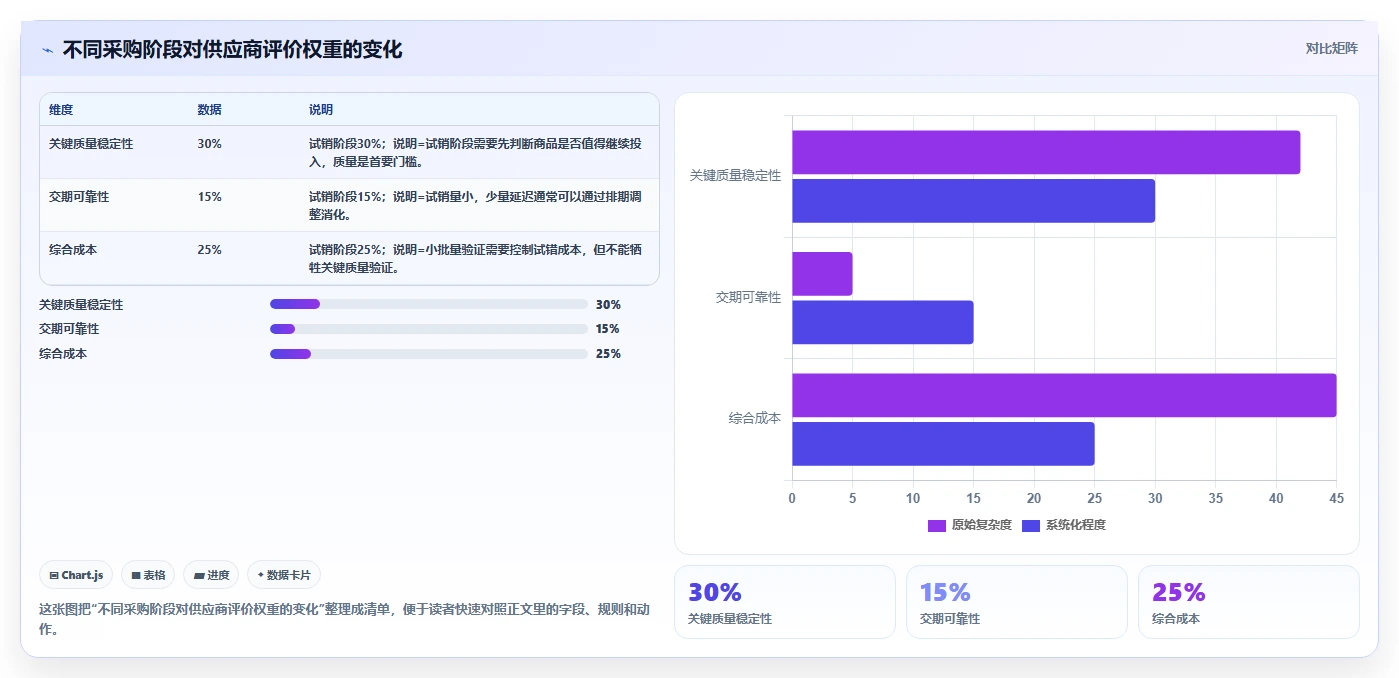Click the blue 综合成本 chart bar
The height and width of the screenshot is (678, 1399).
(943, 444)
